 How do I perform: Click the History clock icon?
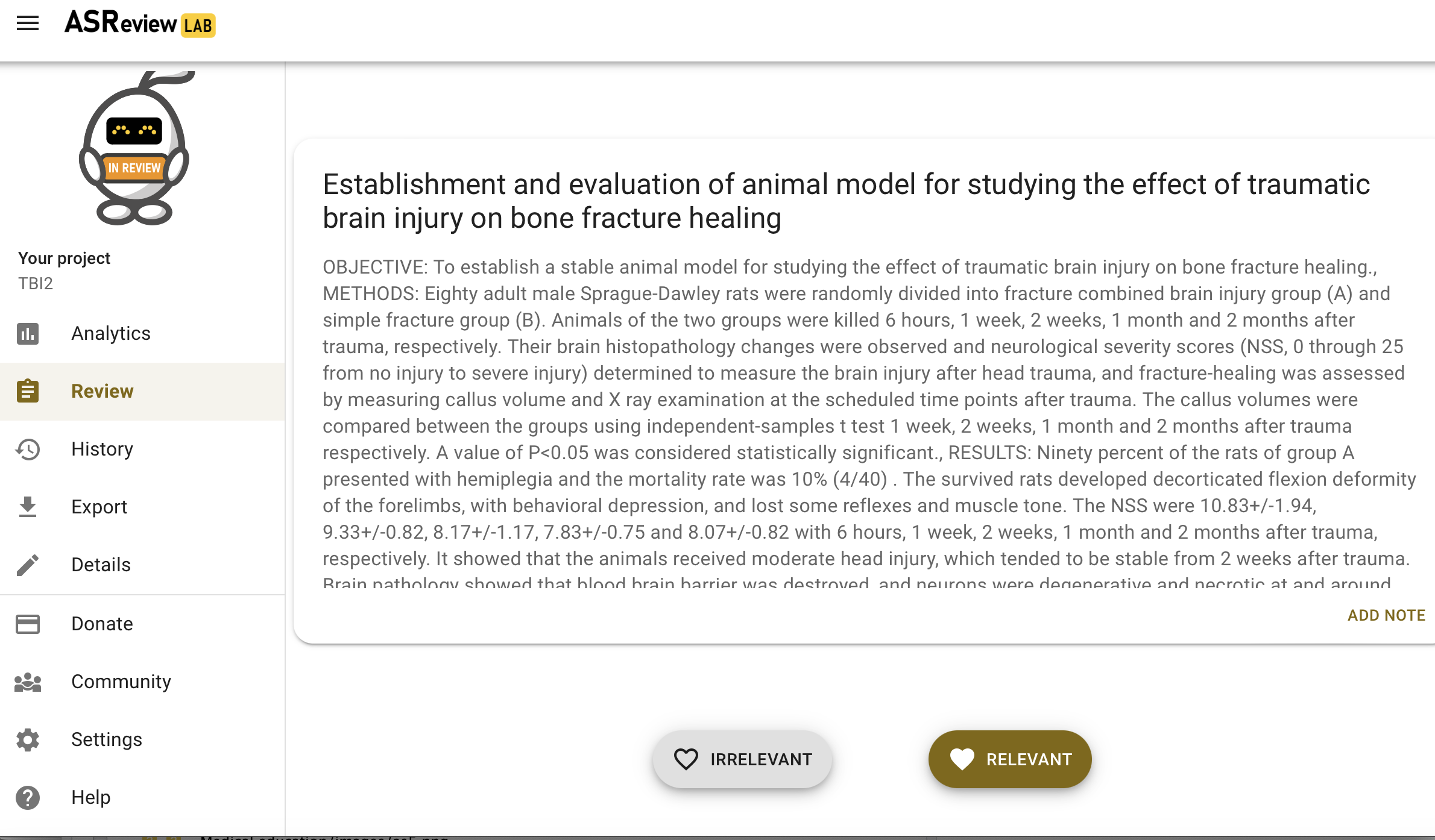pos(28,449)
